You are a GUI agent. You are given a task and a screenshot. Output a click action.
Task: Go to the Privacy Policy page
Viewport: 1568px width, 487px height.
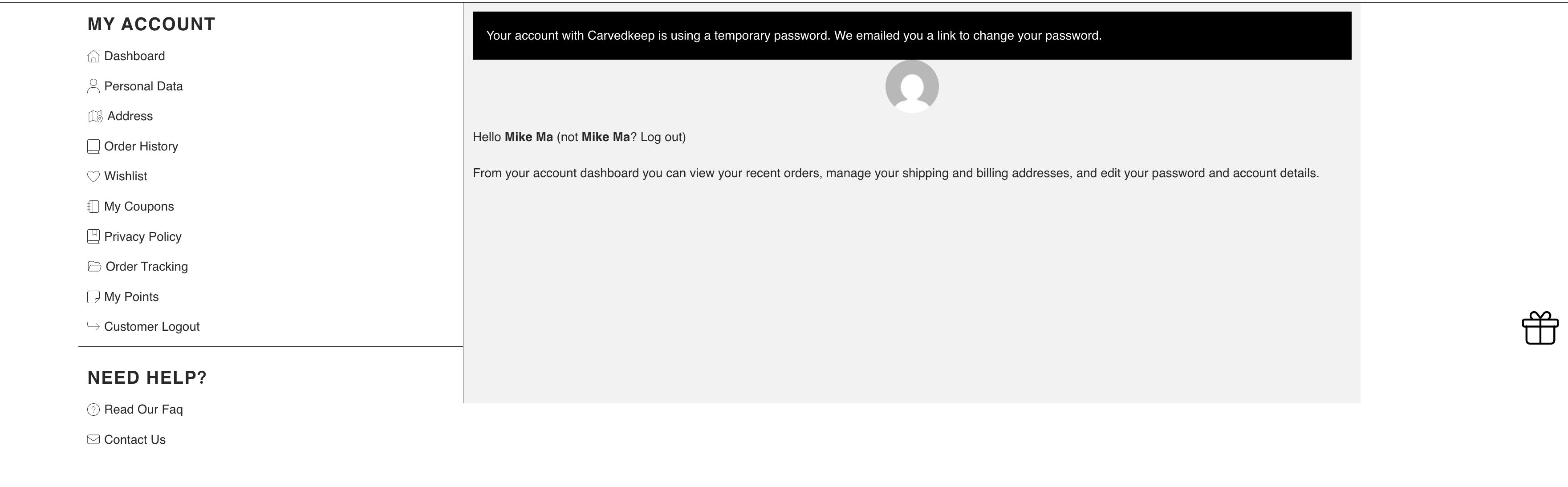pos(142,237)
